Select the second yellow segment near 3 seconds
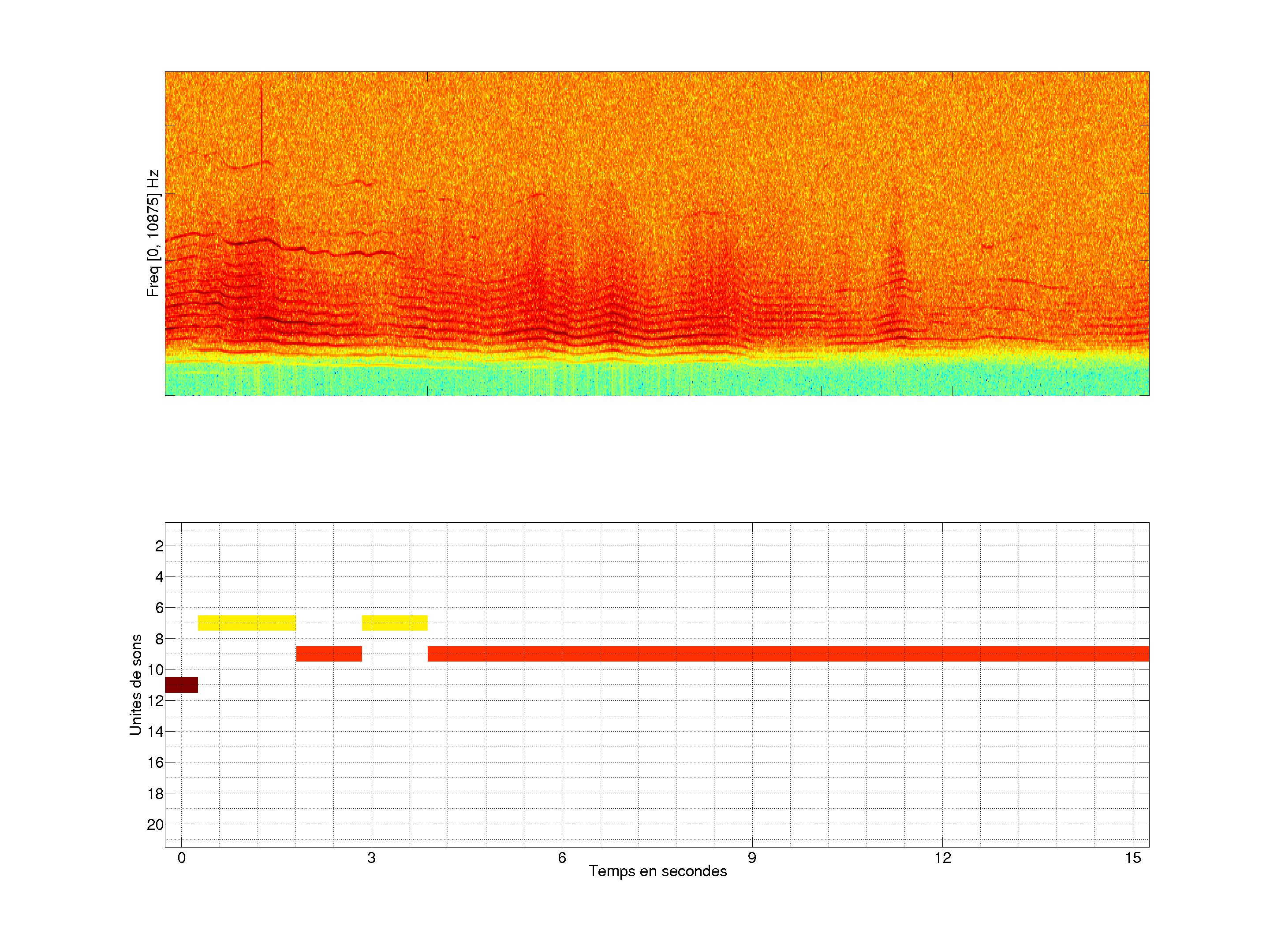This screenshot has width=1270, height=952. pos(394,623)
